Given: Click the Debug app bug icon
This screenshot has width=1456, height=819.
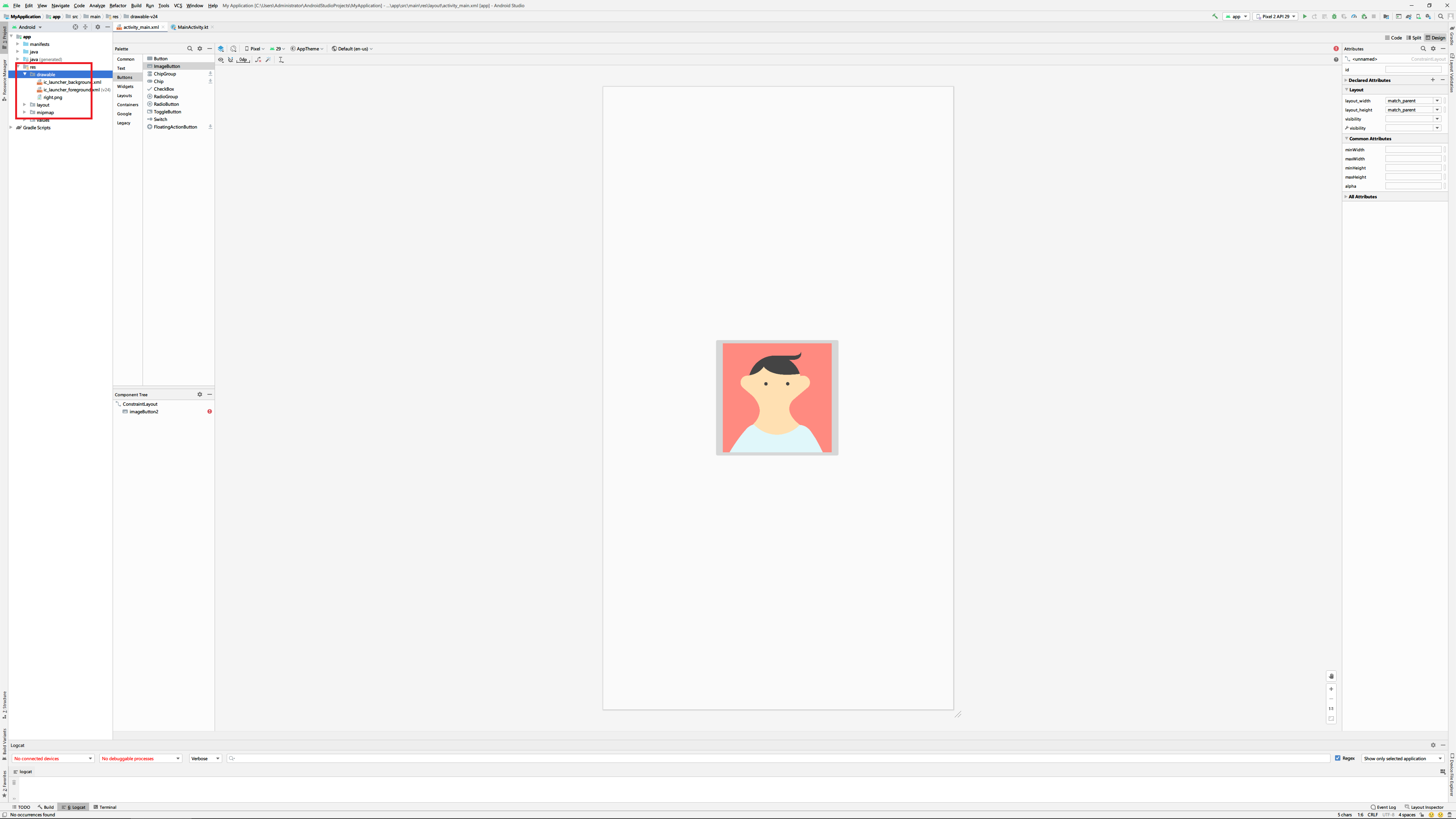Looking at the screenshot, I should (1335, 16).
